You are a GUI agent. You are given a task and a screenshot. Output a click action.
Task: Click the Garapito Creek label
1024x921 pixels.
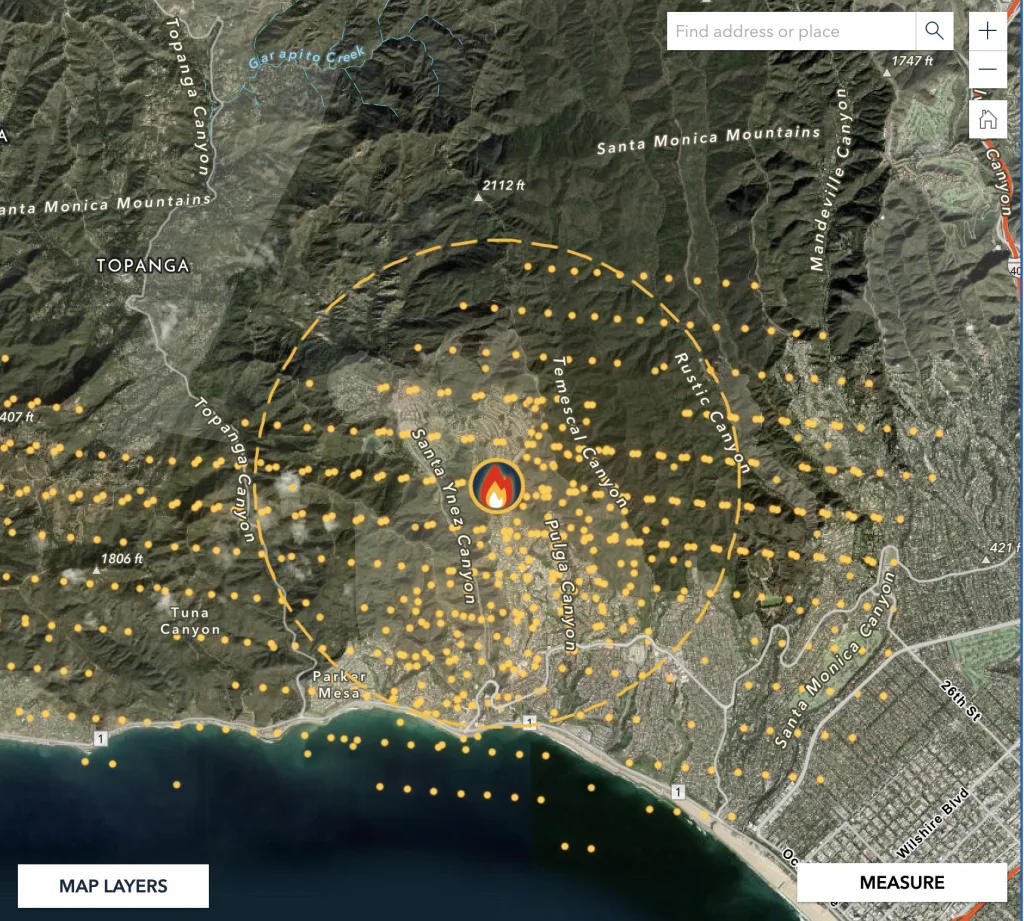294,58
